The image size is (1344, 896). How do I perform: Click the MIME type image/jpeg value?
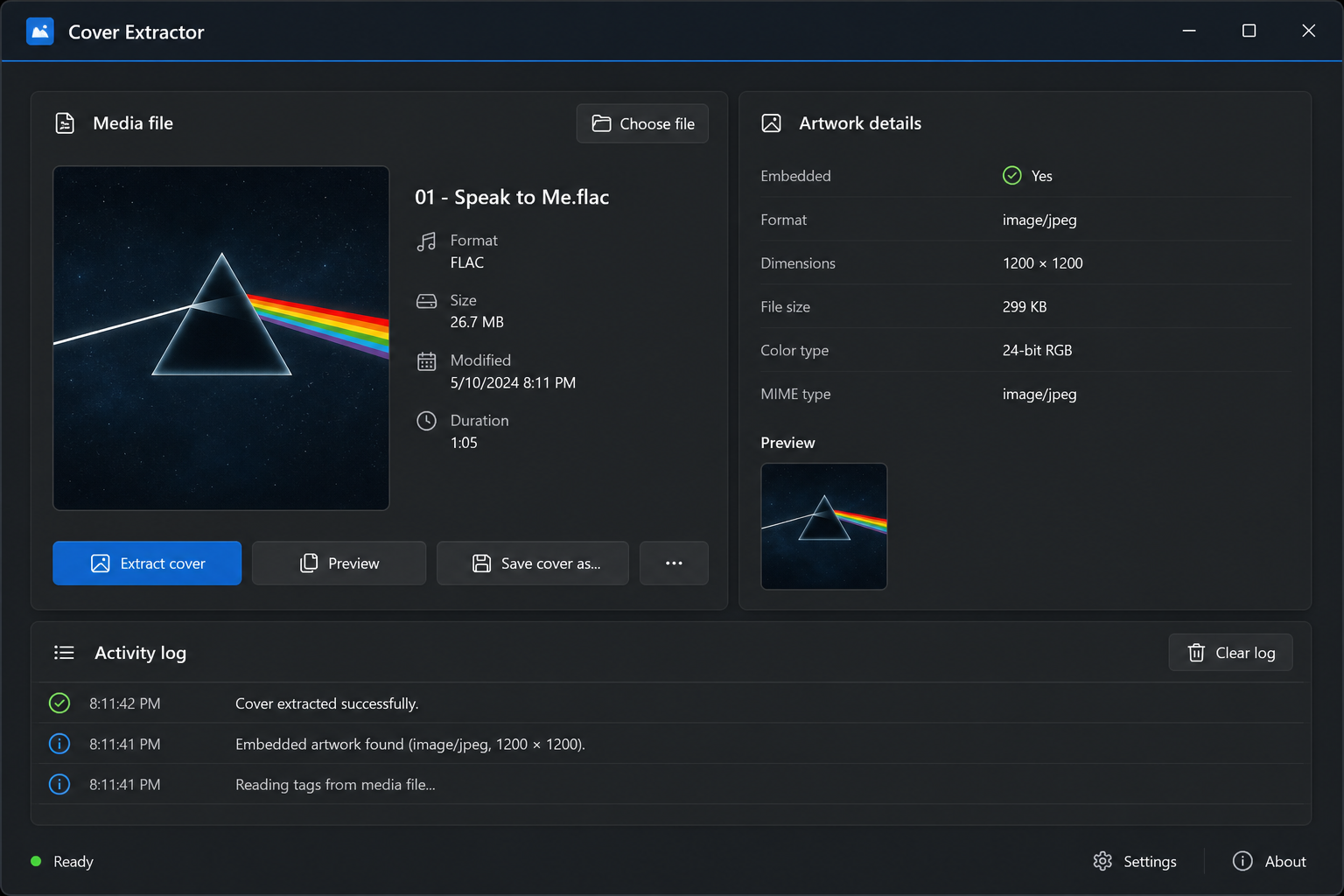(1039, 394)
